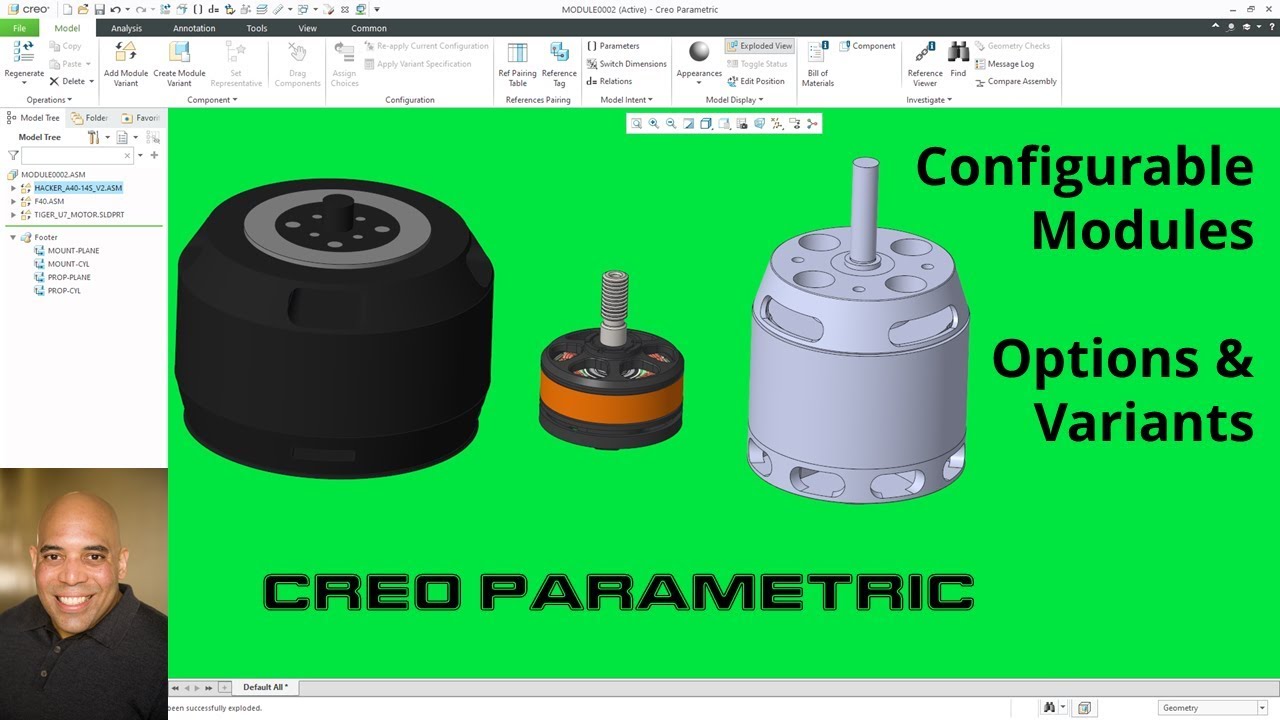Open saved orientations icon
Viewport: 1280px width, 720px height.
(724, 124)
